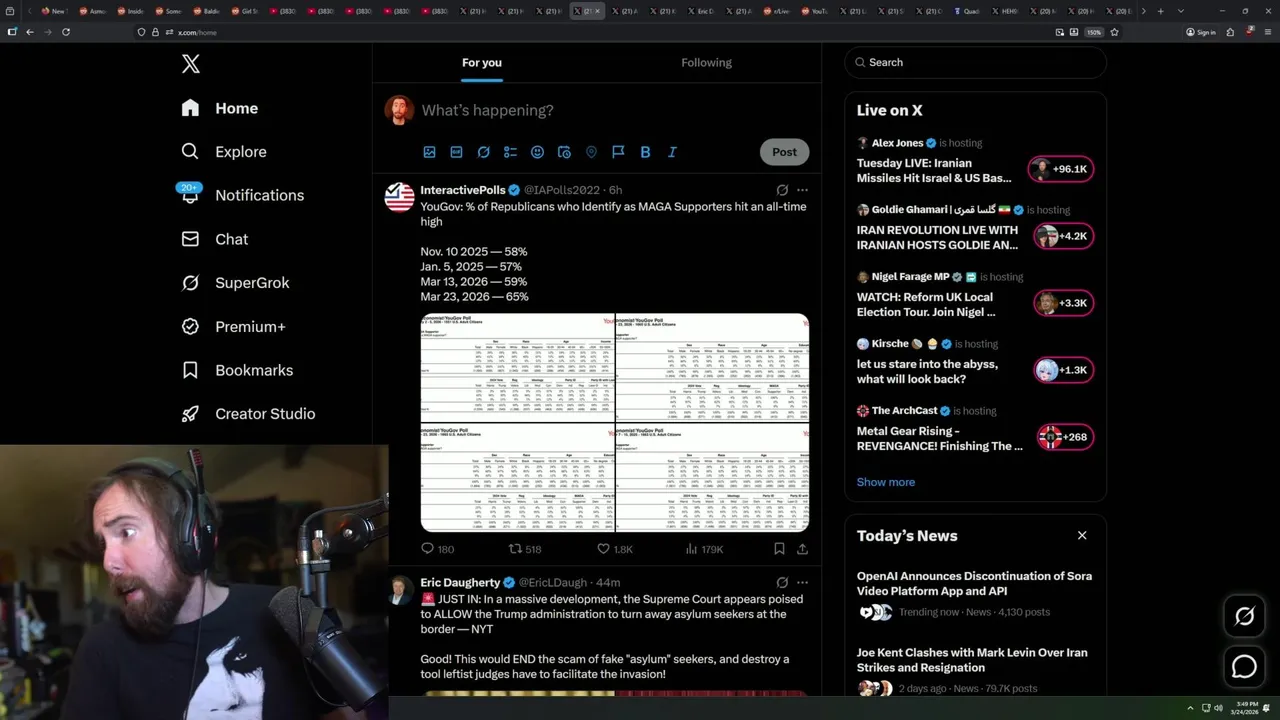Open the Extensions puzzle icon in toolbar
The width and height of the screenshot is (1280, 720).
click(1231, 32)
